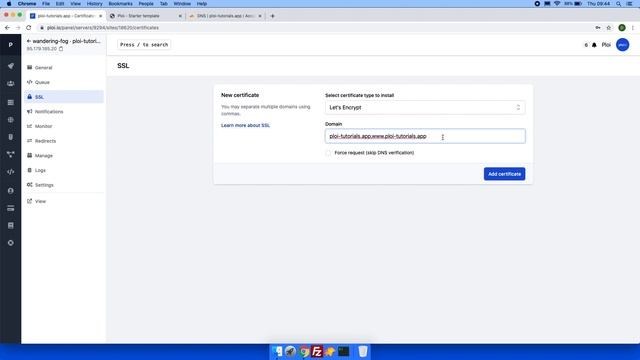Click the Ploi logo at sidebar top
This screenshot has height=360, width=640.
tap(11, 45)
